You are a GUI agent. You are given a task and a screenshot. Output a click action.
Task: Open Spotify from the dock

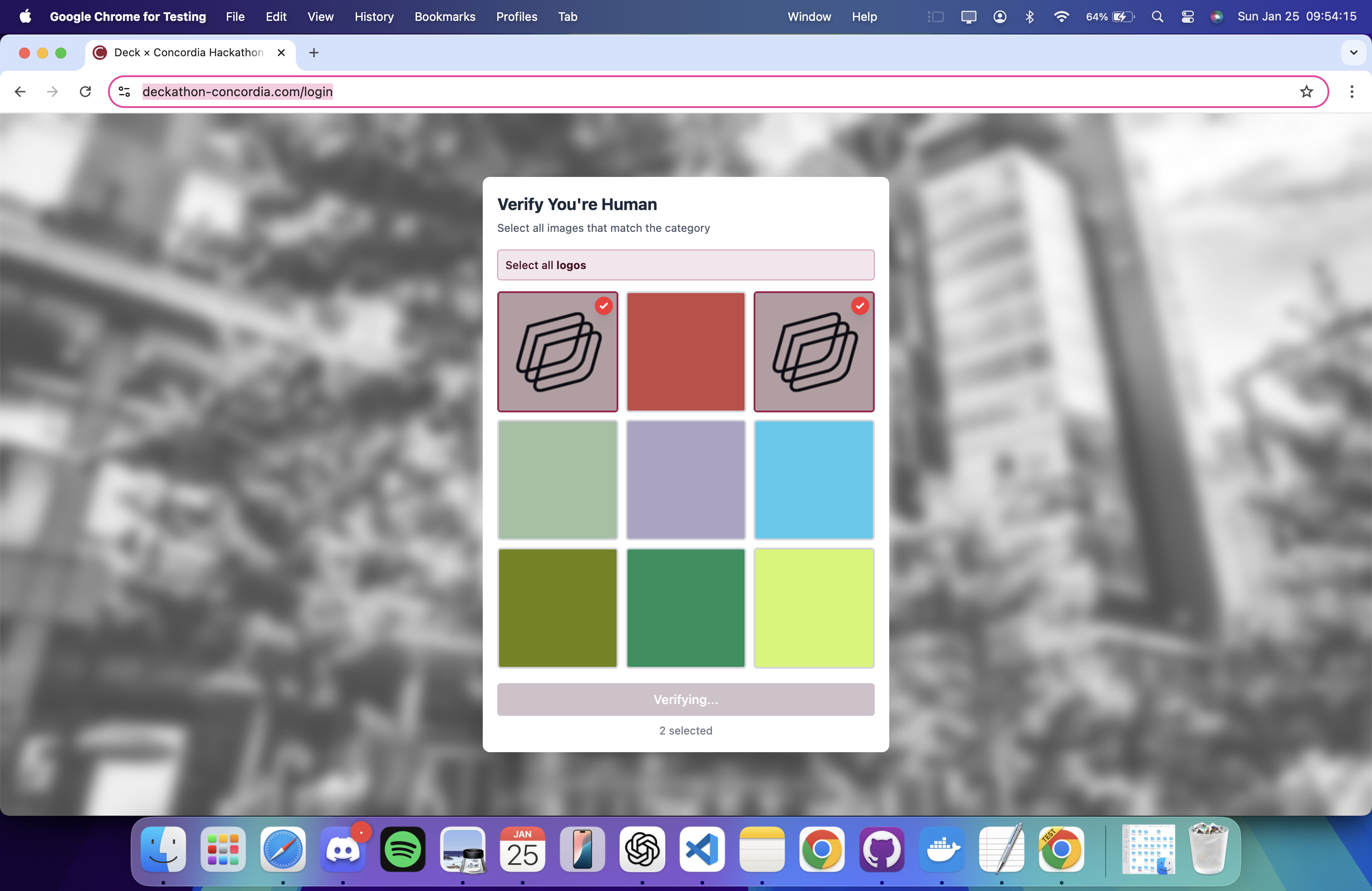[402, 850]
